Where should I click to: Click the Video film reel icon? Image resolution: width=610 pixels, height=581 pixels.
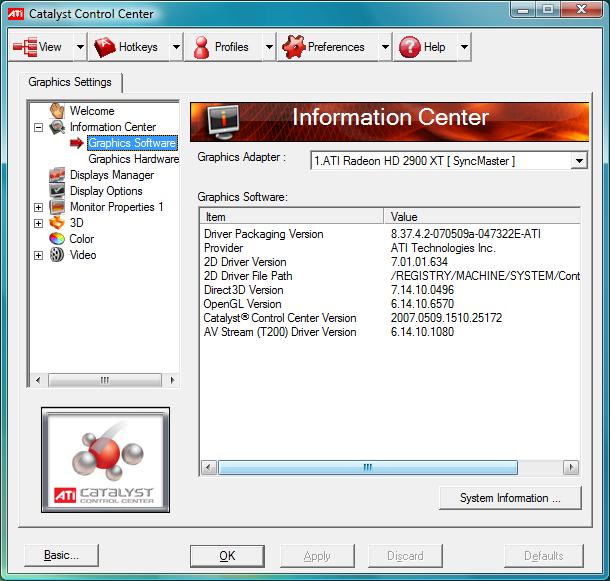57,255
